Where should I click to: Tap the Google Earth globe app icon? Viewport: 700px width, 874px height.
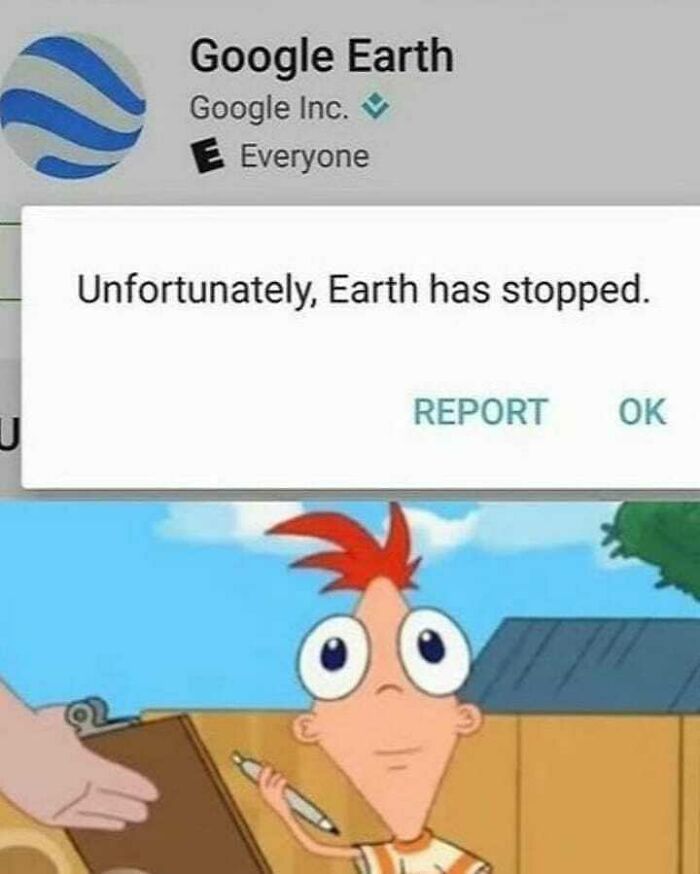tap(72, 105)
